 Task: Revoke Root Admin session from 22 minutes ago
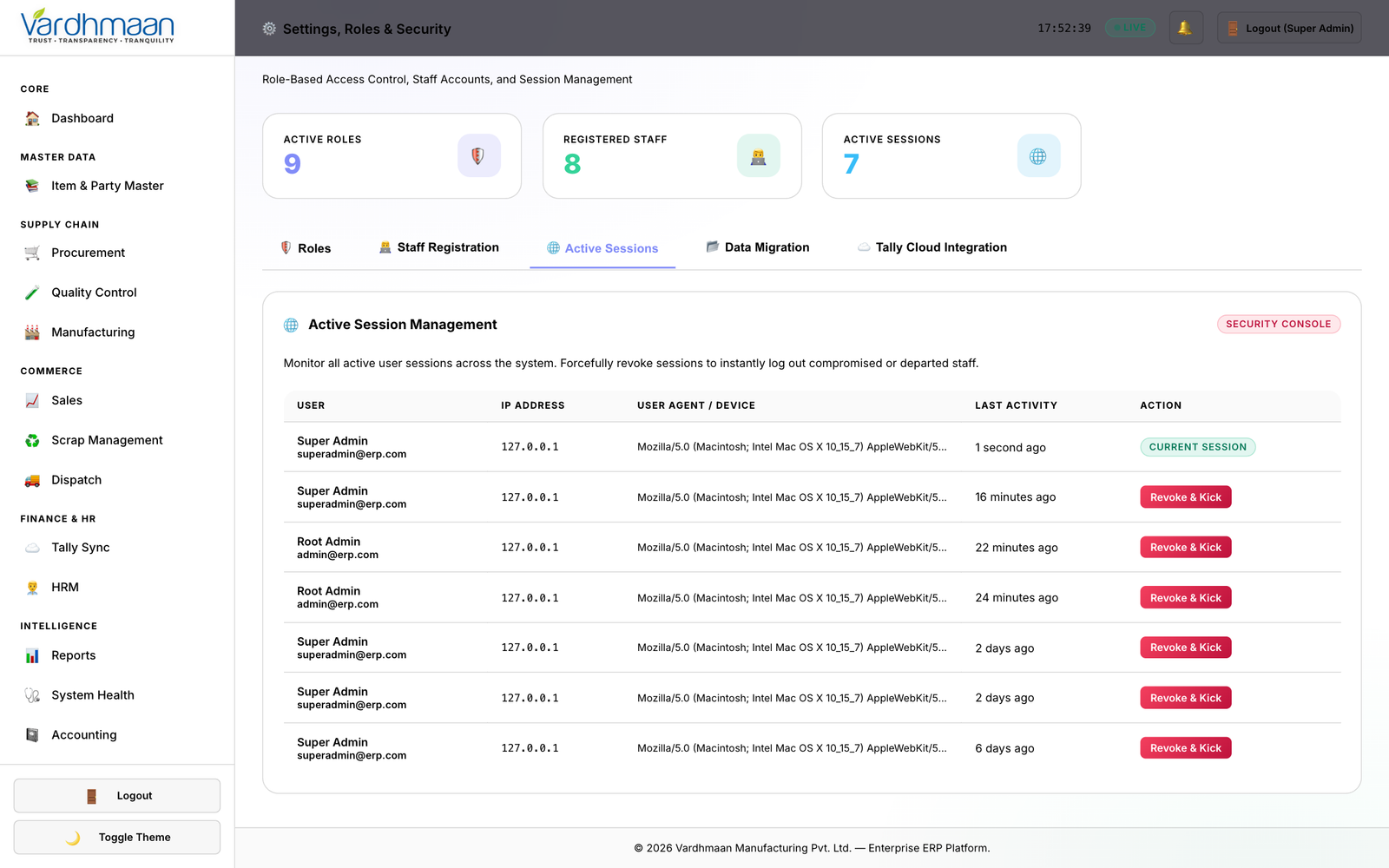pyautogui.click(x=1186, y=548)
